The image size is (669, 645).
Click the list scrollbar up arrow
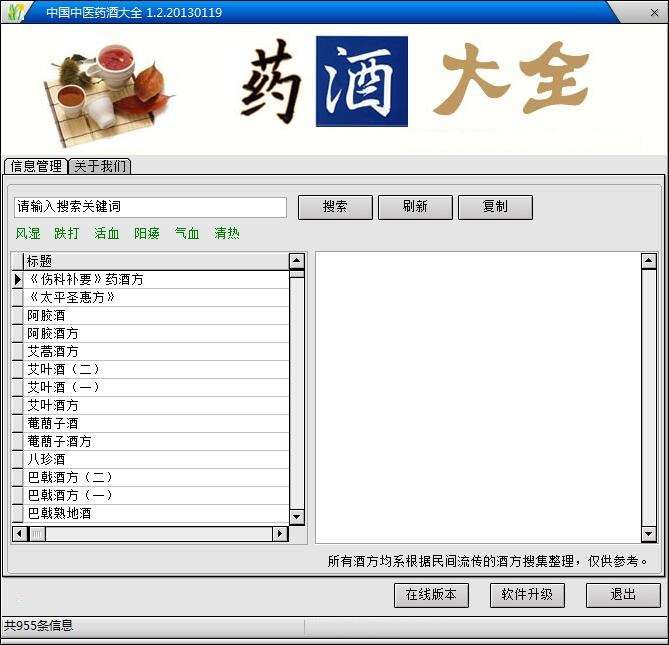pyautogui.click(x=297, y=261)
